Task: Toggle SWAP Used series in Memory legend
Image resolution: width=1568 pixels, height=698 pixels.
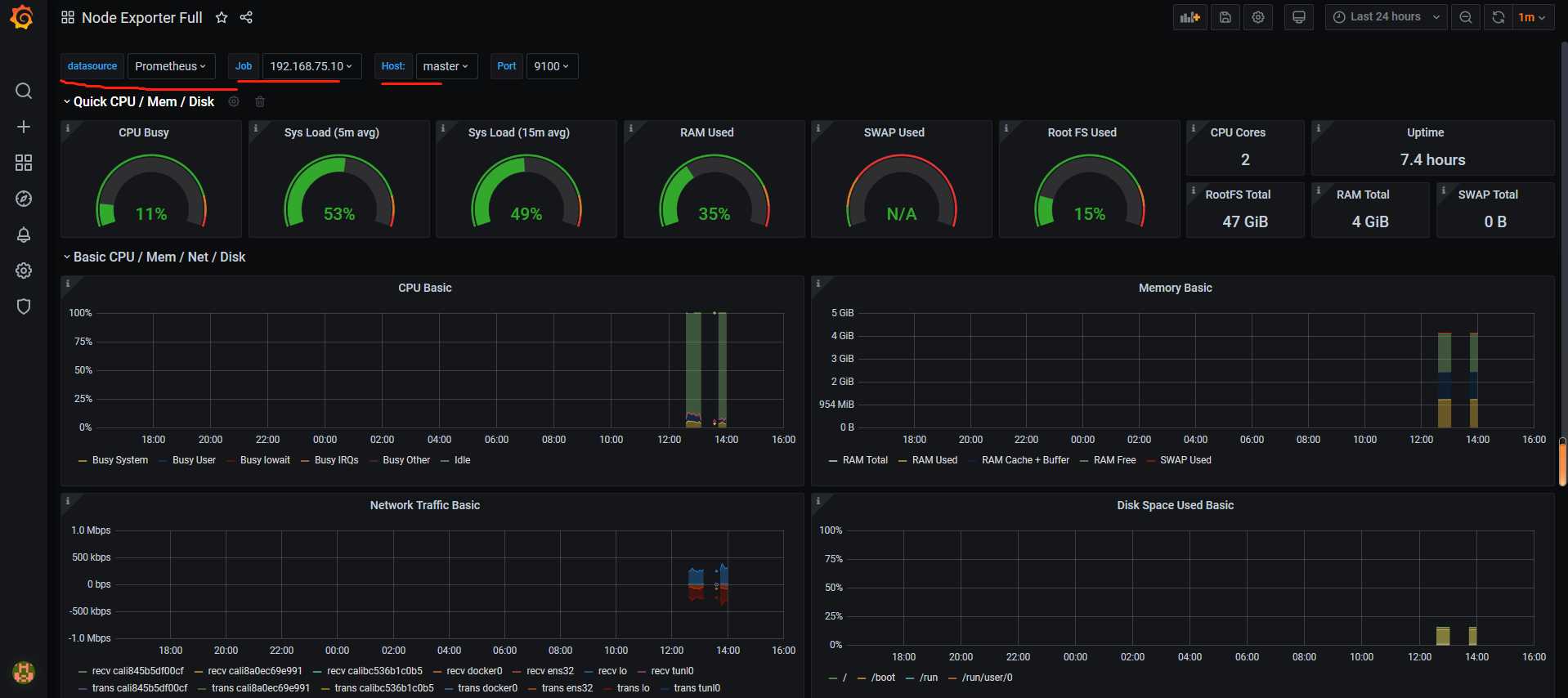Action: 1185,460
